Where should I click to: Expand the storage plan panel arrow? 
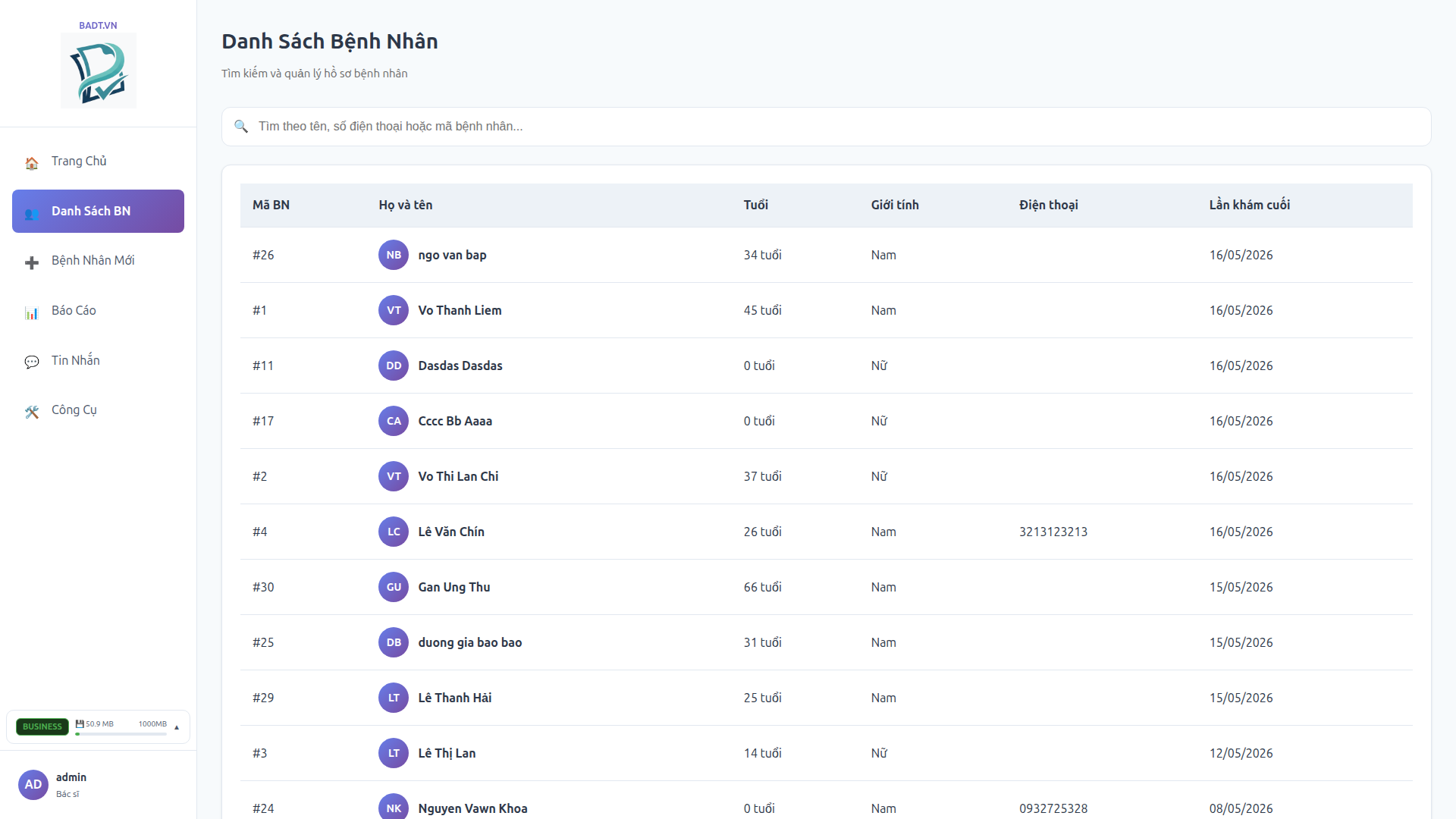point(177,727)
